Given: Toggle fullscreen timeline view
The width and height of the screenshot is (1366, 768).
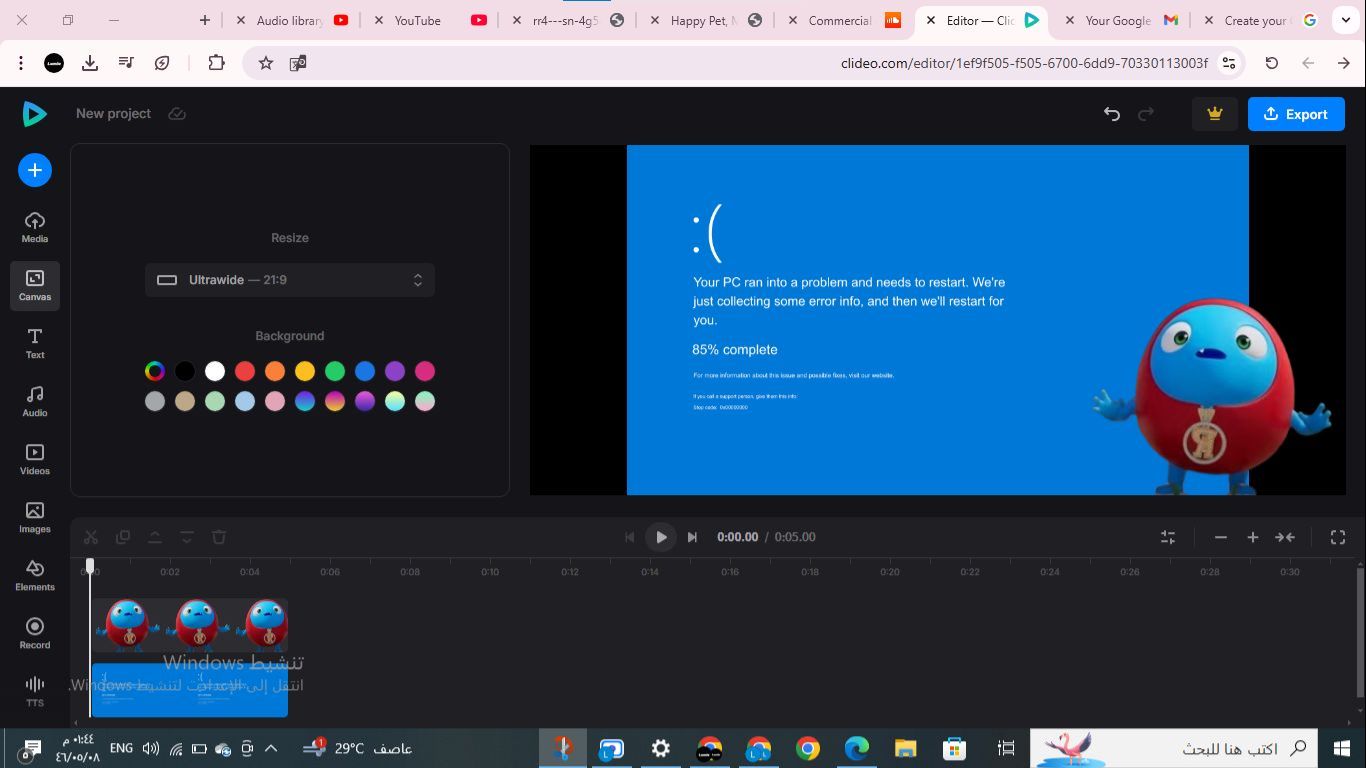Looking at the screenshot, I should (1338, 537).
